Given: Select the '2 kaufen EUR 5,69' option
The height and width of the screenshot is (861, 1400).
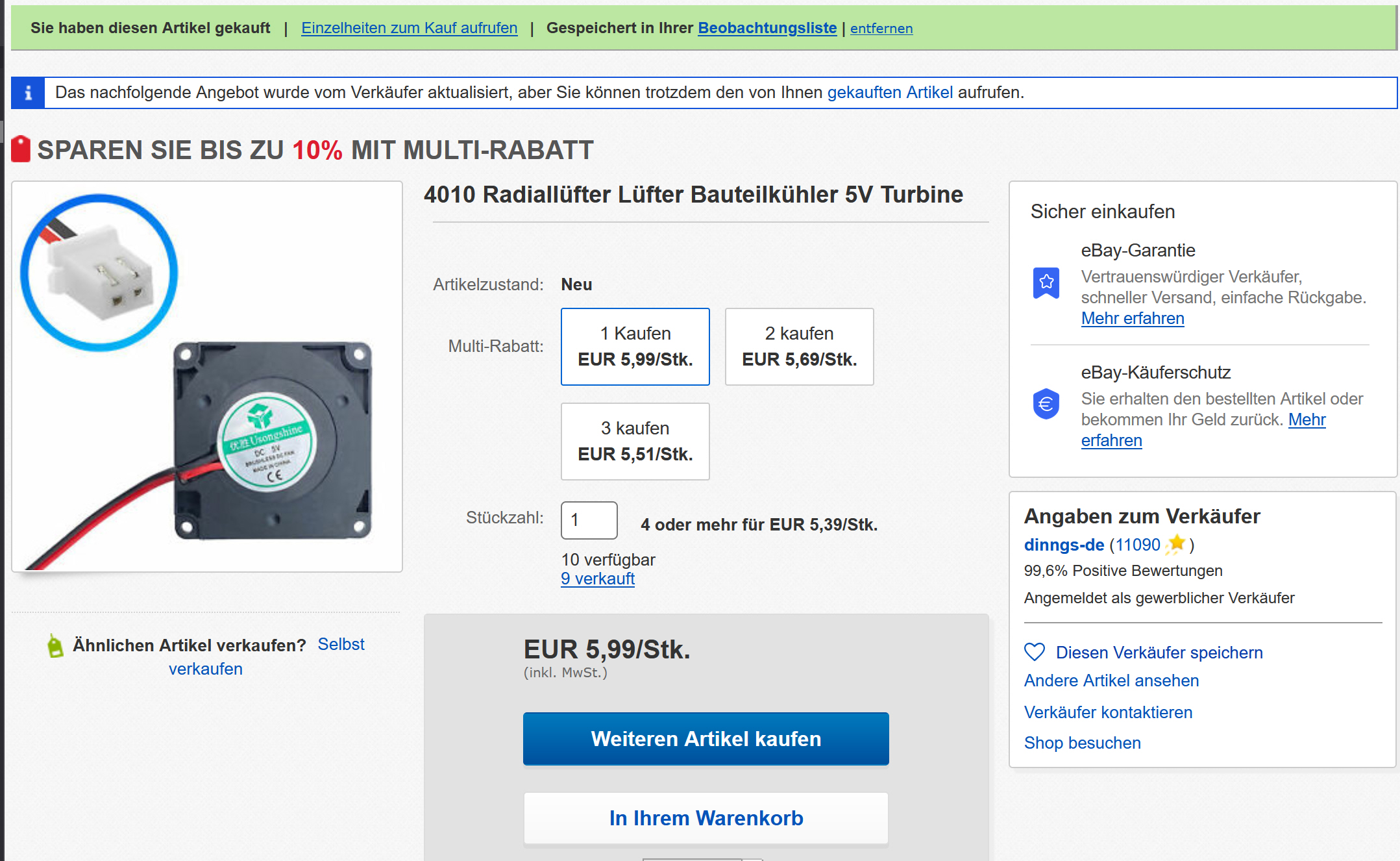Looking at the screenshot, I should point(799,347).
